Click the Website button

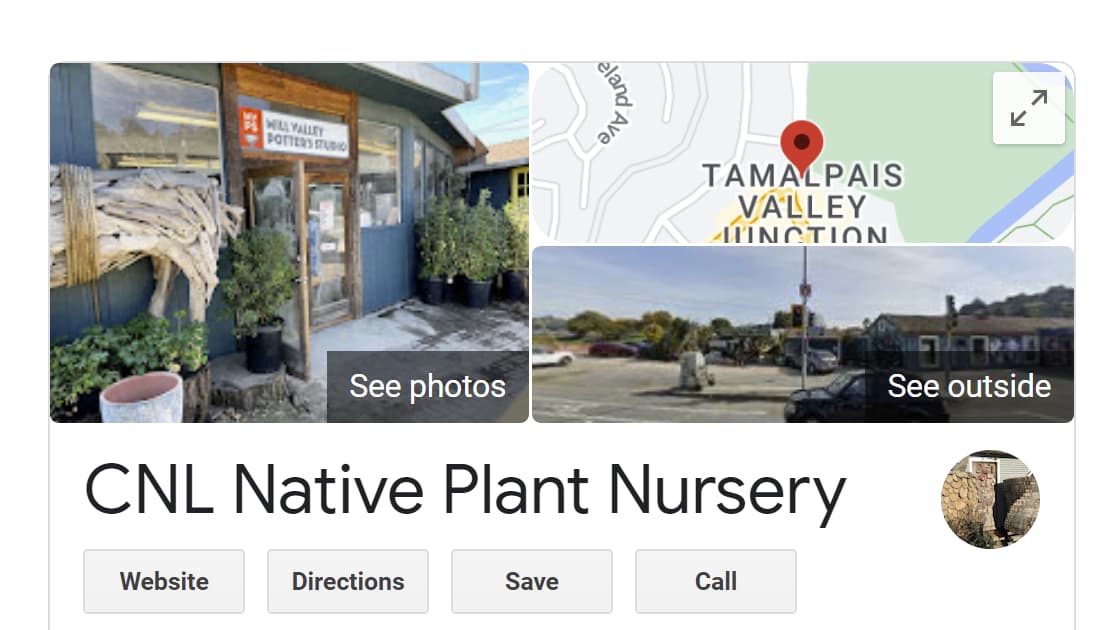pyautogui.click(x=164, y=582)
